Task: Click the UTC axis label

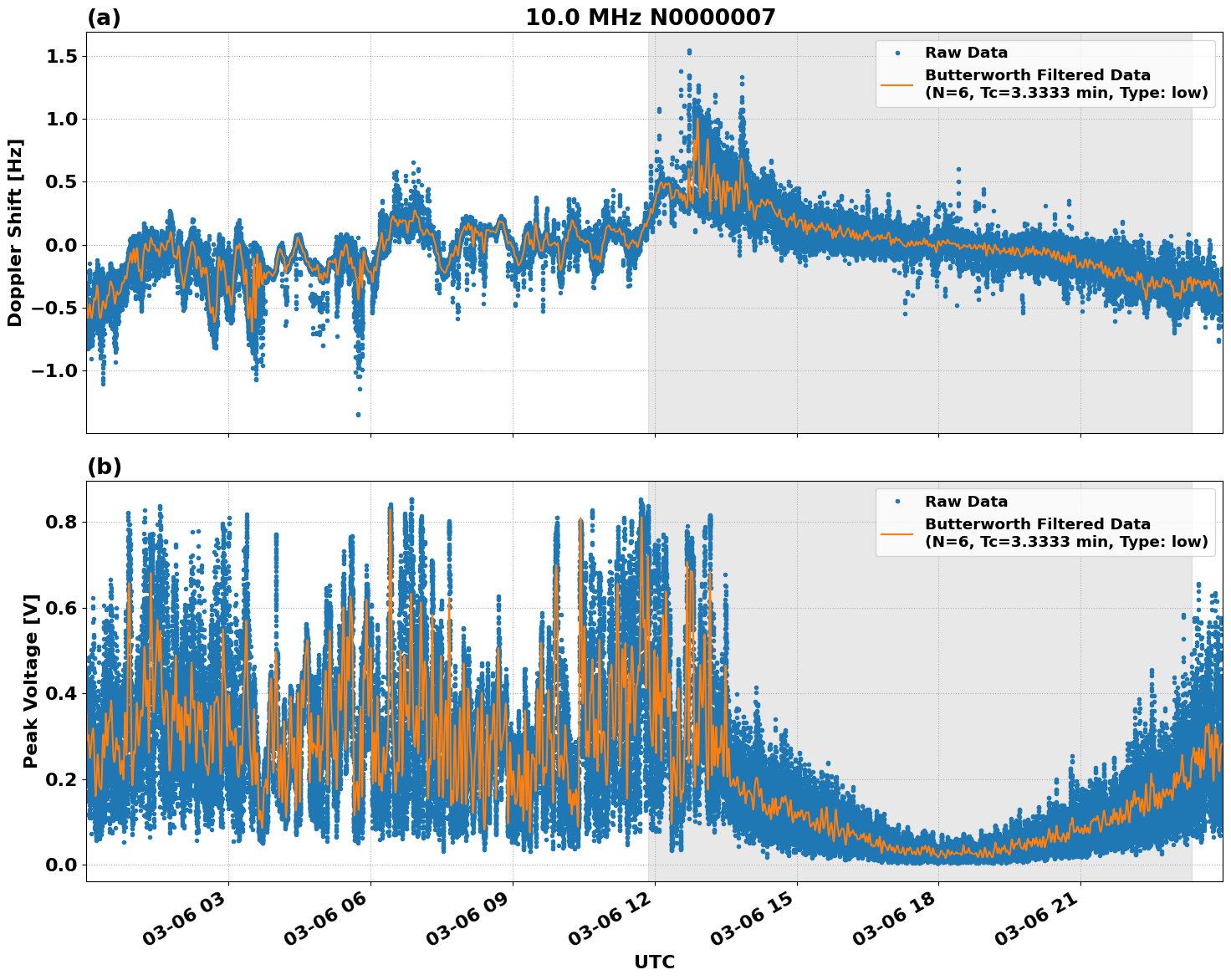Action: 656,962
